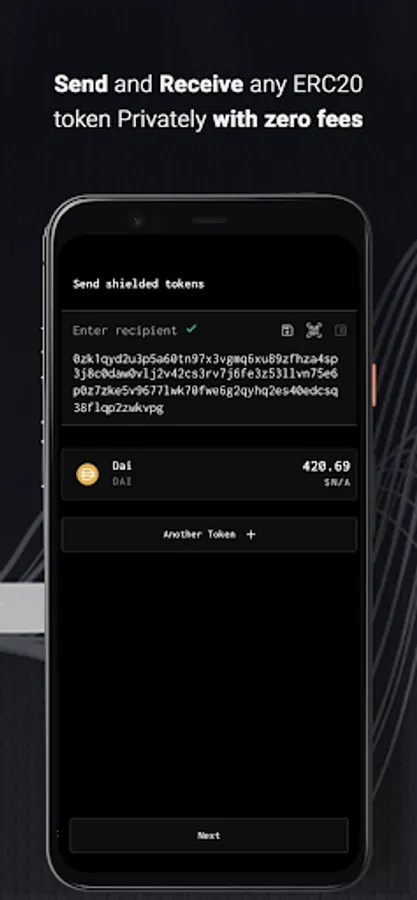The image size is (417, 900).
Task: Tap the front camera dot on the phone
Action: (x=137, y=221)
